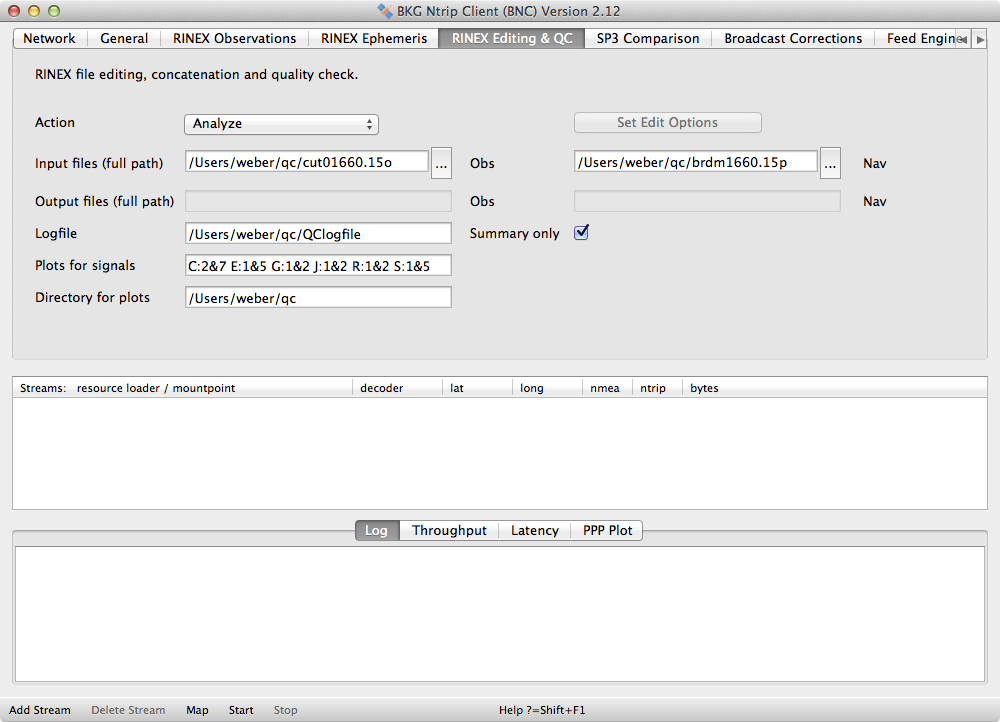Open the Action dropdown showing Analyze

pos(281,124)
